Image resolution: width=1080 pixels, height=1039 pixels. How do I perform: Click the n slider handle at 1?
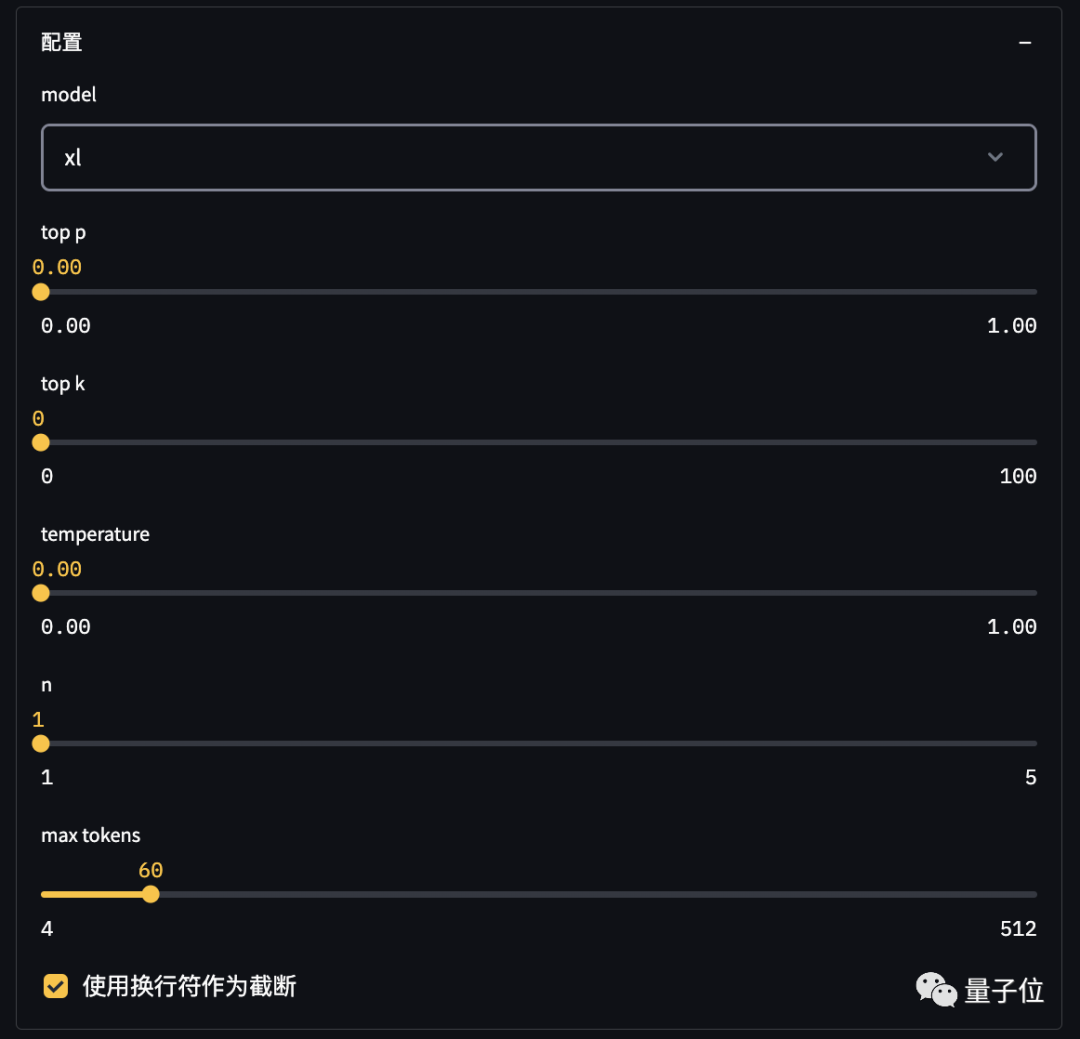coord(41,743)
